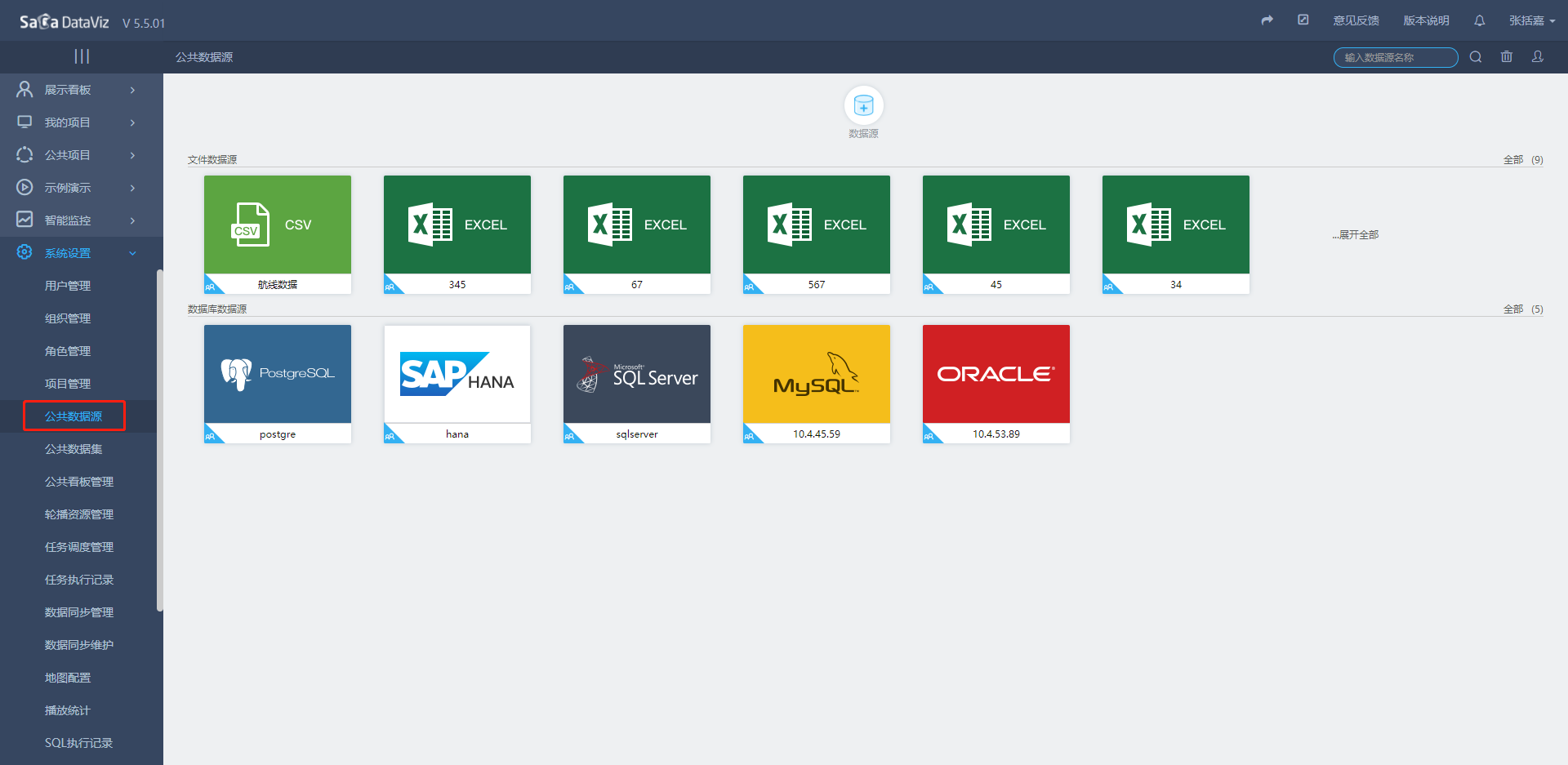Select 项目管理 in sidebar
Screen dimensions: 1568x765
[68, 384]
